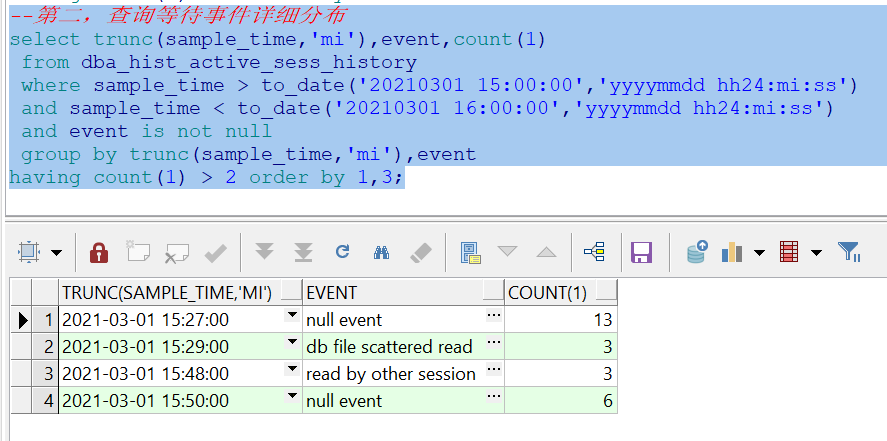Viewport: 887px width, 441px height.
Task: Click the ellipsis button beside read by other session
Action: point(494,369)
